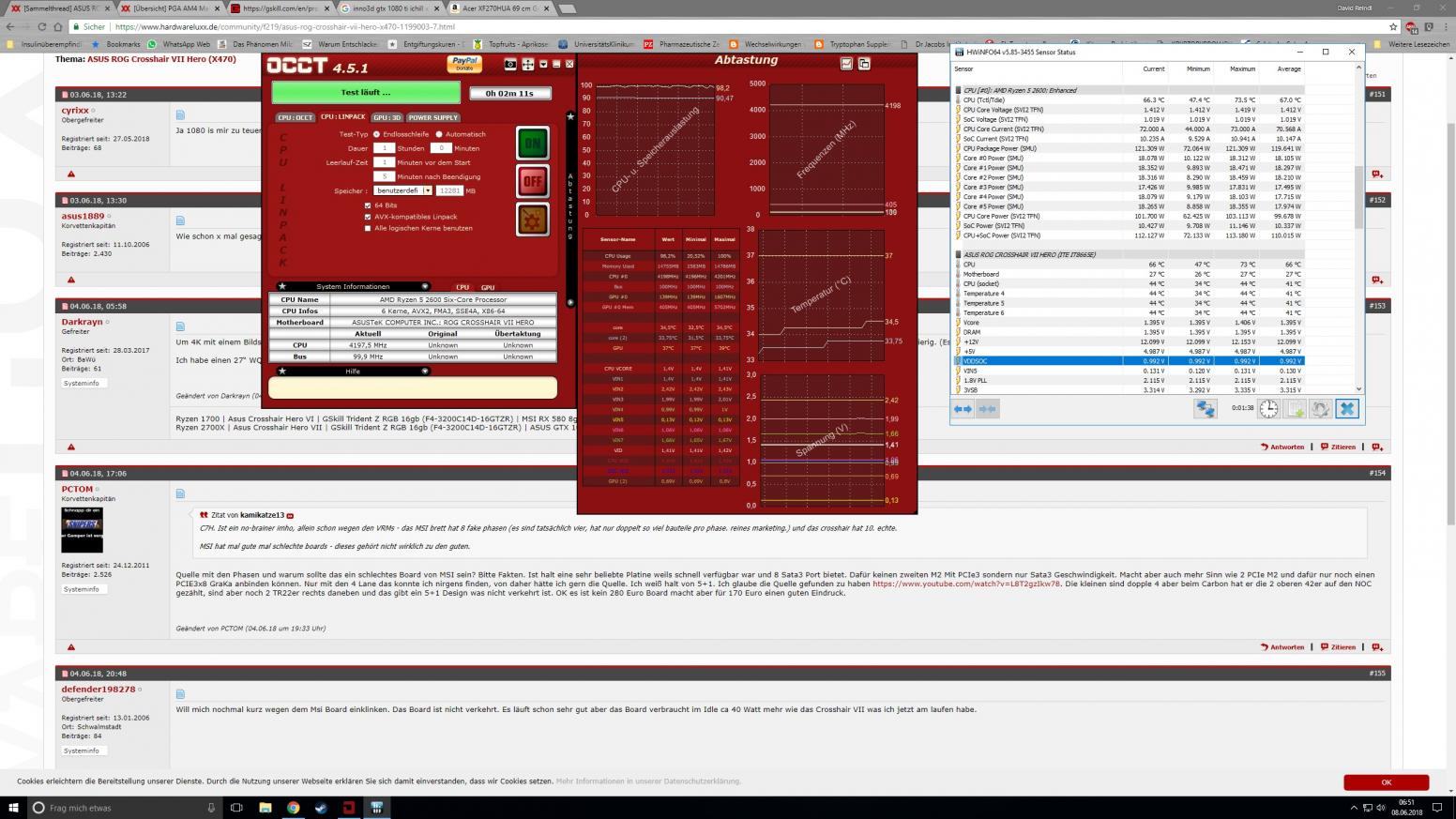Start the test with the green ON button
The image size is (1456, 819).
532,143
